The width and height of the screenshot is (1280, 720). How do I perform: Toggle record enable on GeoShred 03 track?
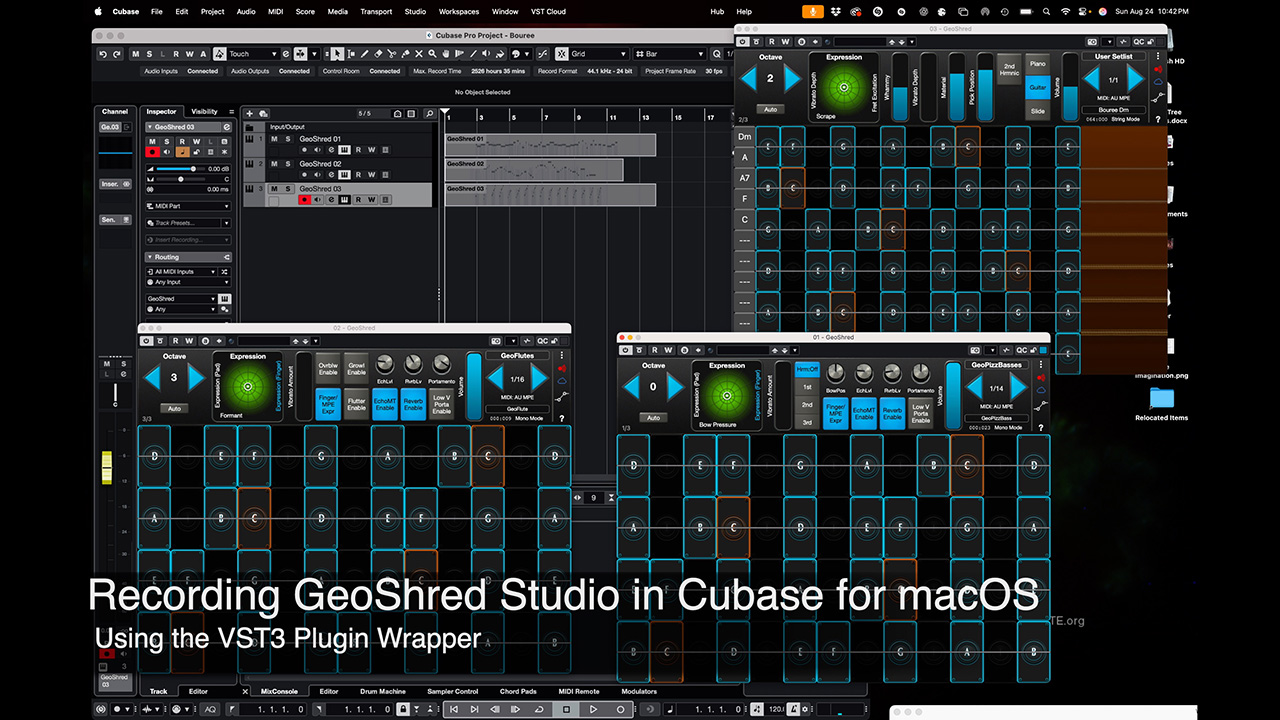pyautogui.click(x=304, y=200)
